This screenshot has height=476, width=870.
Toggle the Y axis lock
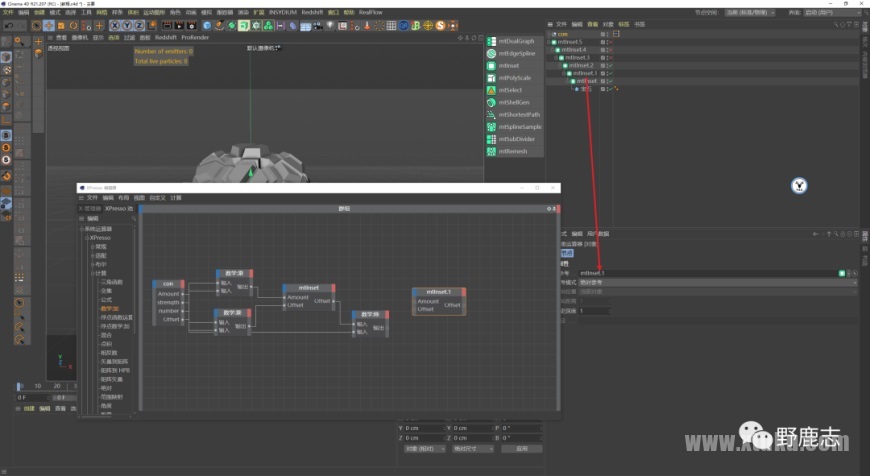[127, 26]
